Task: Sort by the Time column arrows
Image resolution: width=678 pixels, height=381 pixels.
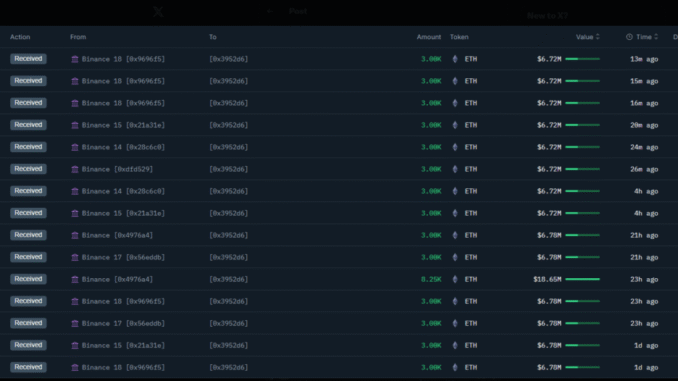Action: 656,37
